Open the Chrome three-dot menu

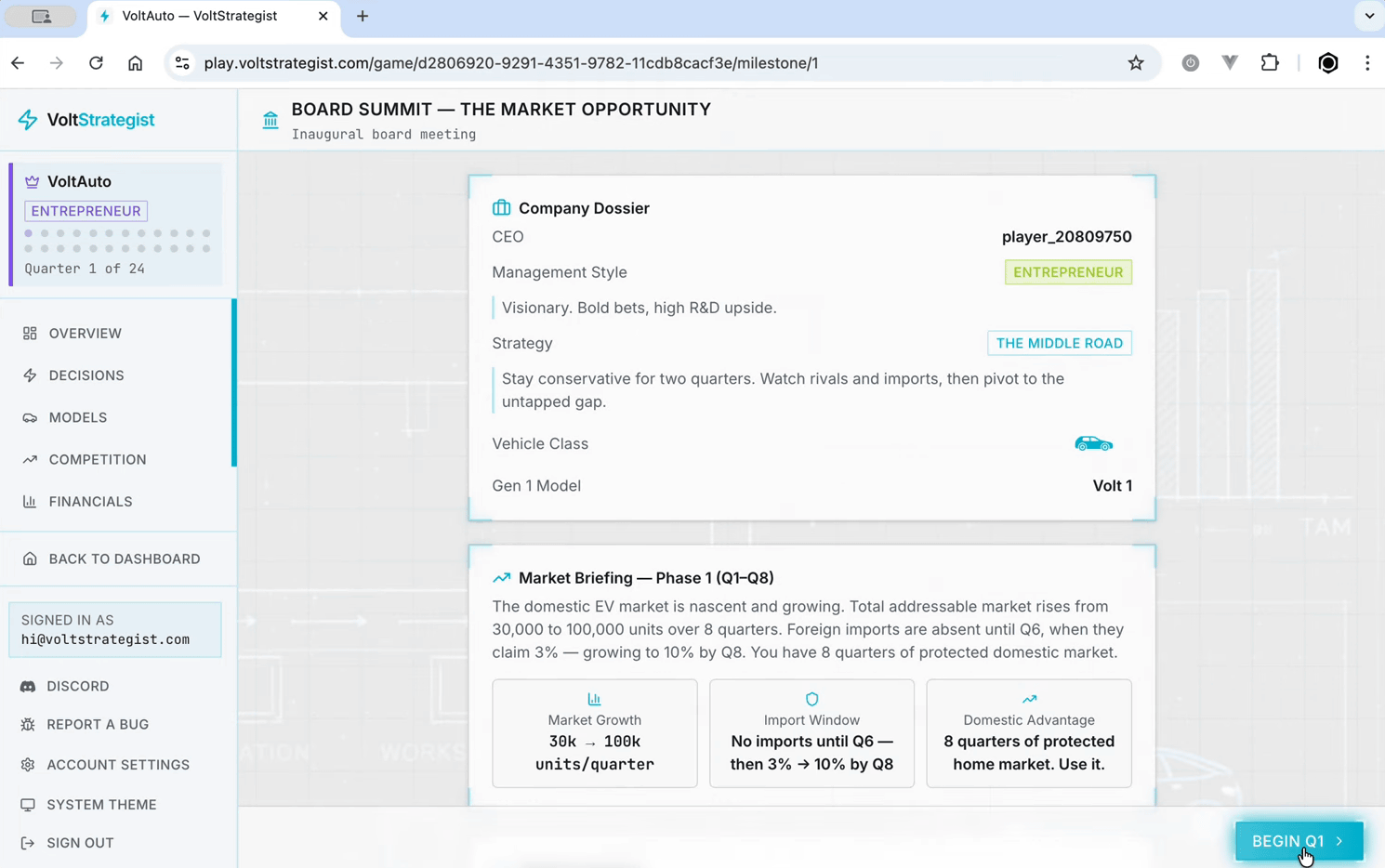pyautogui.click(x=1366, y=63)
